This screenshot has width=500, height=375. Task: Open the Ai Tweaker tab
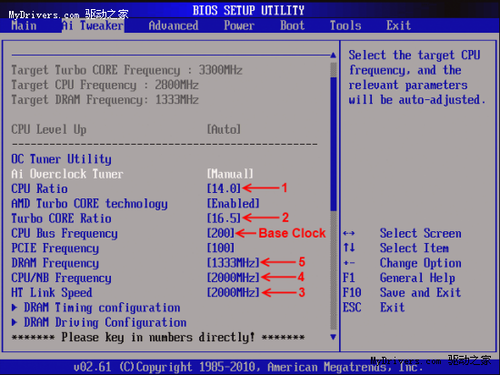point(93,26)
